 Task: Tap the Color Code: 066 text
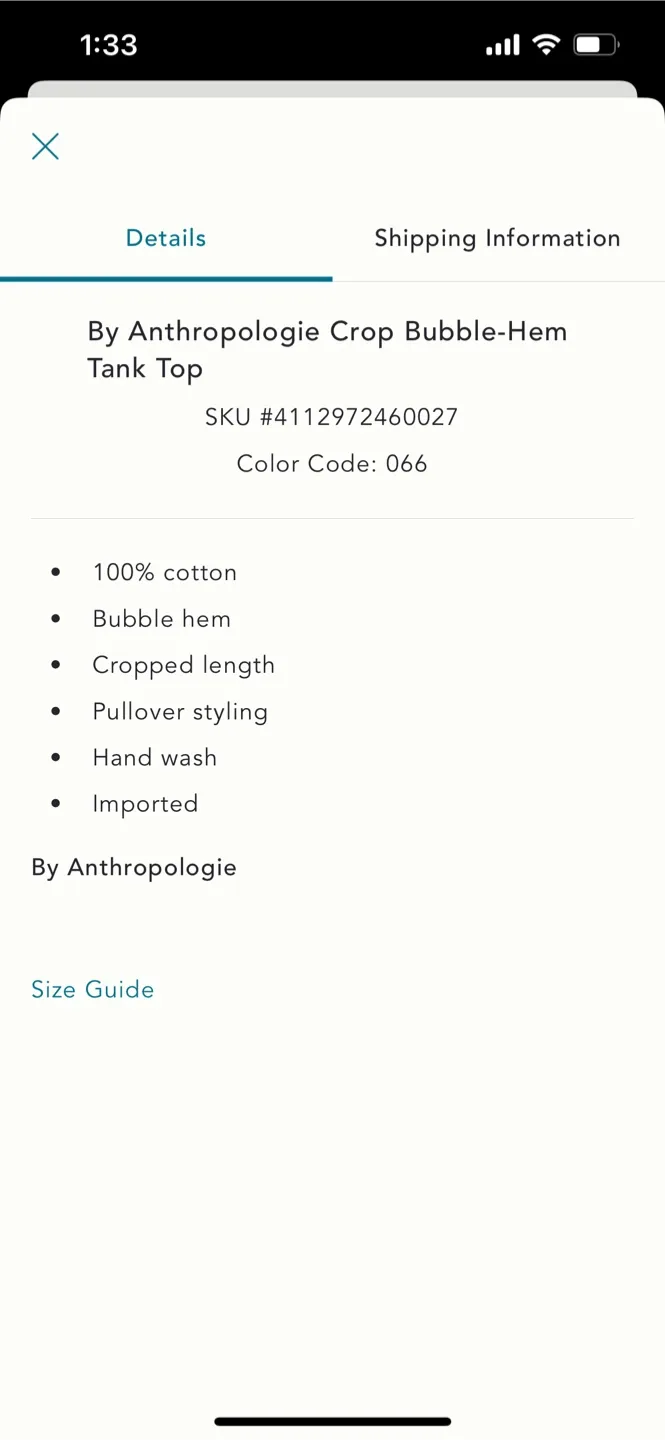click(332, 464)
